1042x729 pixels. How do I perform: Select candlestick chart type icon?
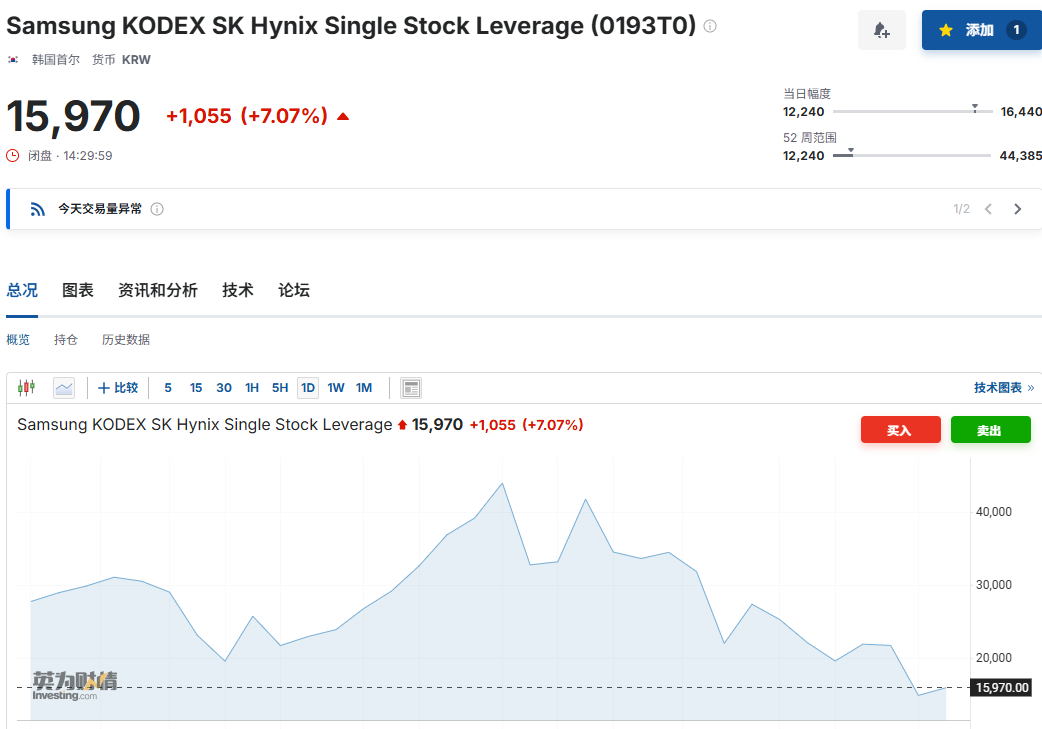[27, 387]
